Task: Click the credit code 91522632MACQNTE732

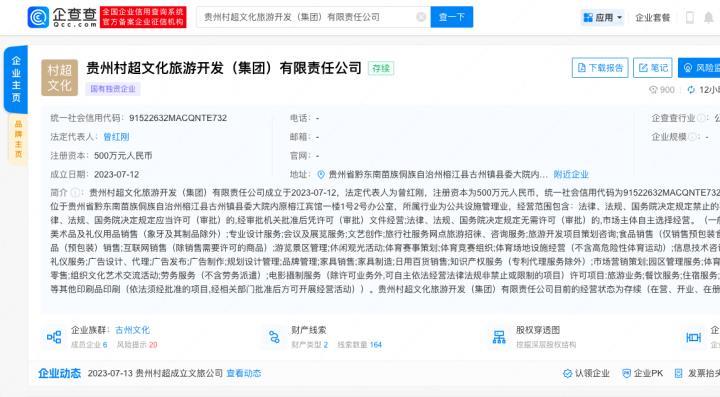Action: (x=178, y=118)
